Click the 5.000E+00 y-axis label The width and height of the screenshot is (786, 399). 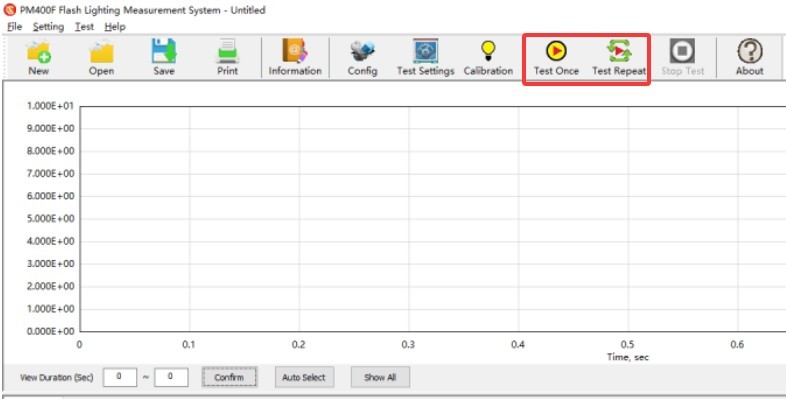point(50,219)
